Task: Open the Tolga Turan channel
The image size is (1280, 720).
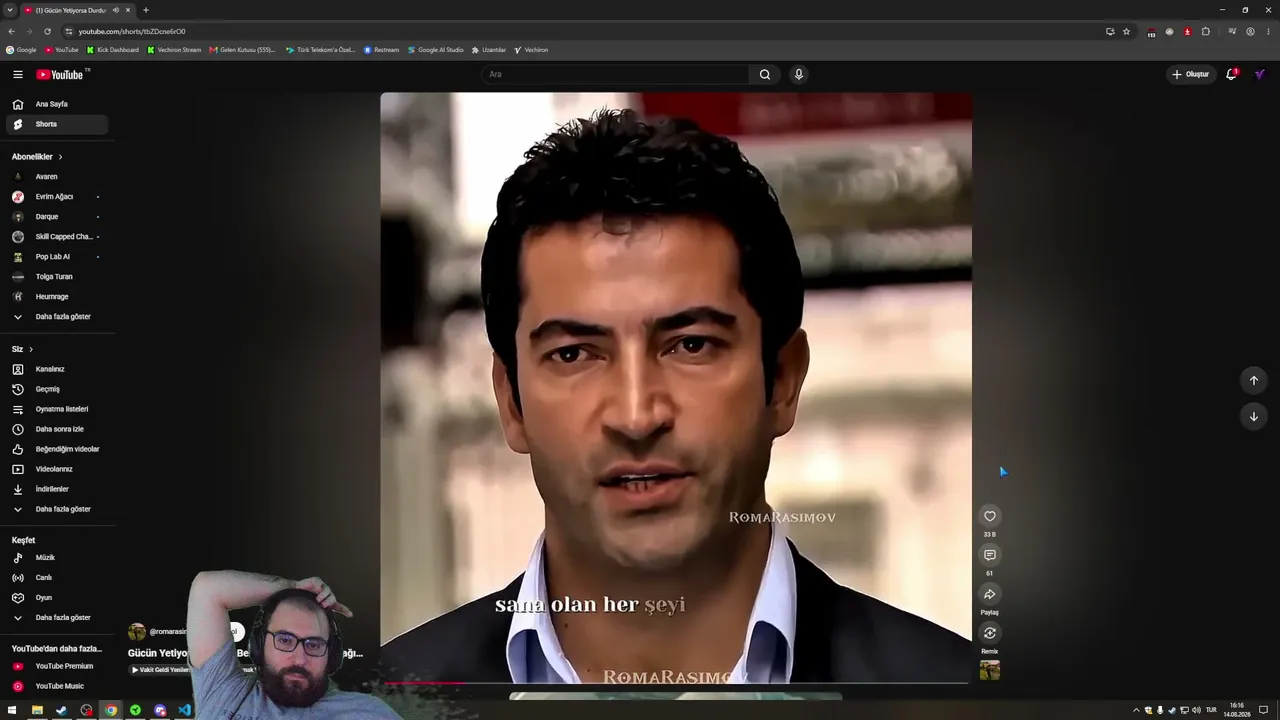Action: click(57, 277)
